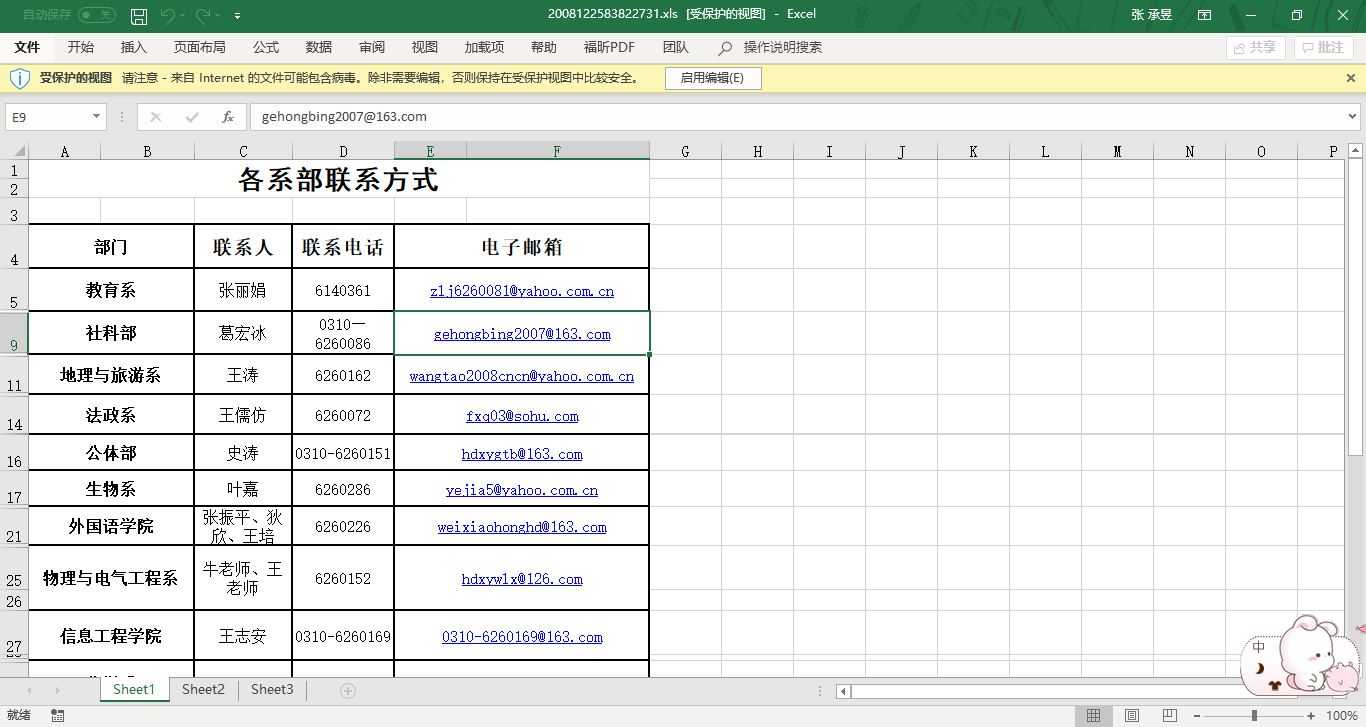Select the cell containing 葛宏冰
The width and height of the screenshot is (1366, 727).
click(243, 333)
